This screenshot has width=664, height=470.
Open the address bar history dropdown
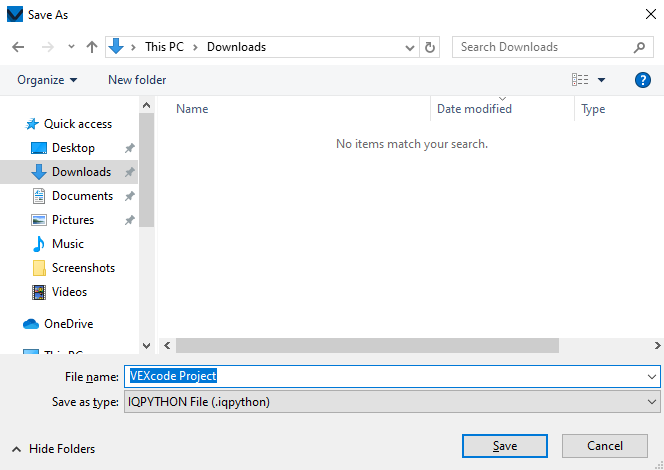409,47
